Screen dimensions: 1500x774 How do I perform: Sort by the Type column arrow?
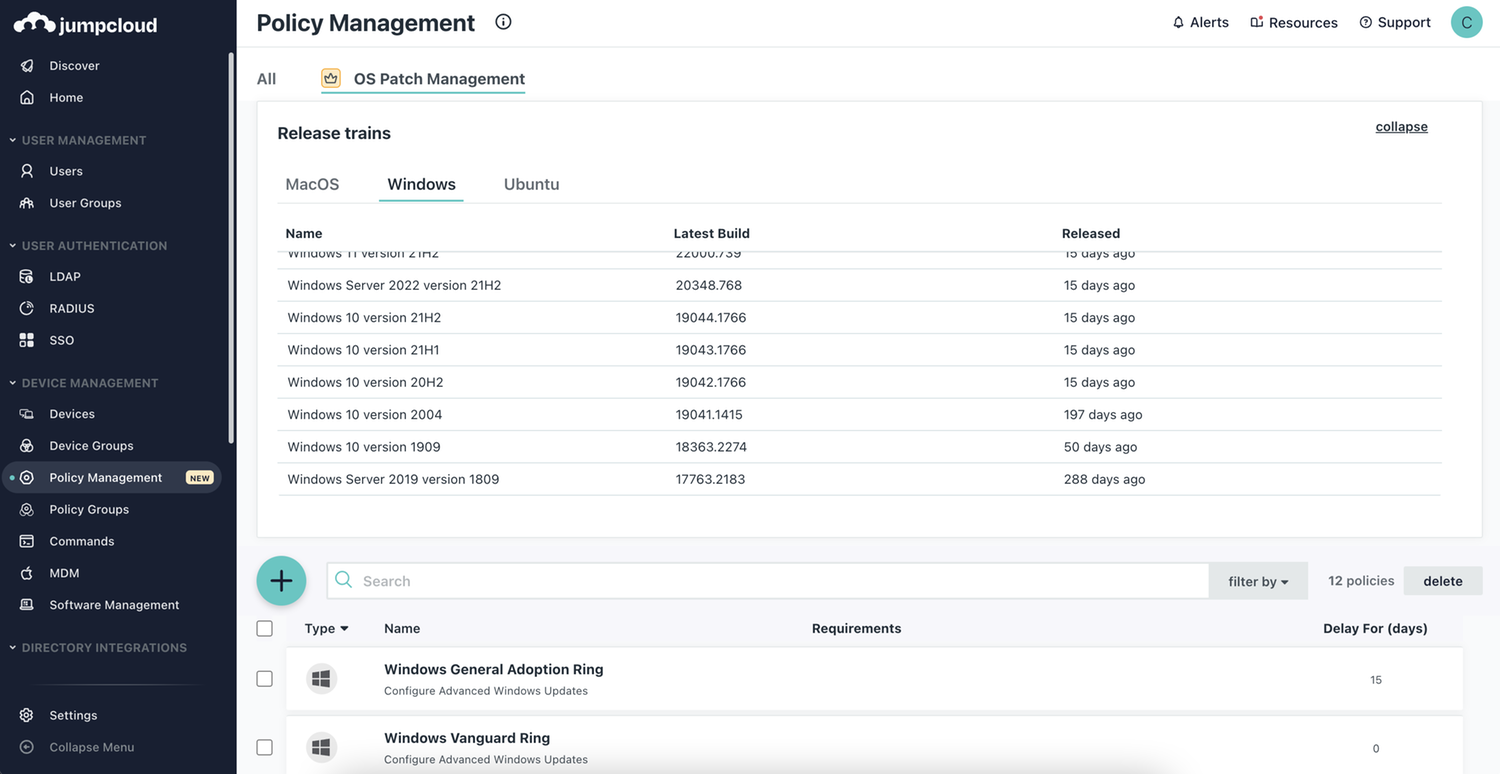pos(344,628)
